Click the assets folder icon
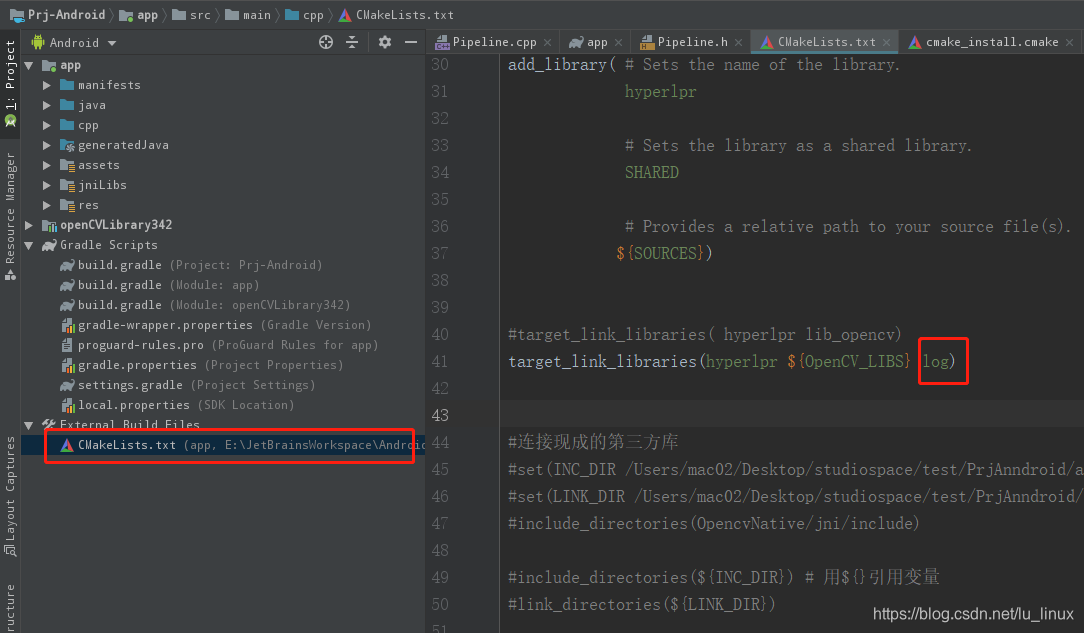The height and width of the screenshot is (633, 1084). click(67, 165)
